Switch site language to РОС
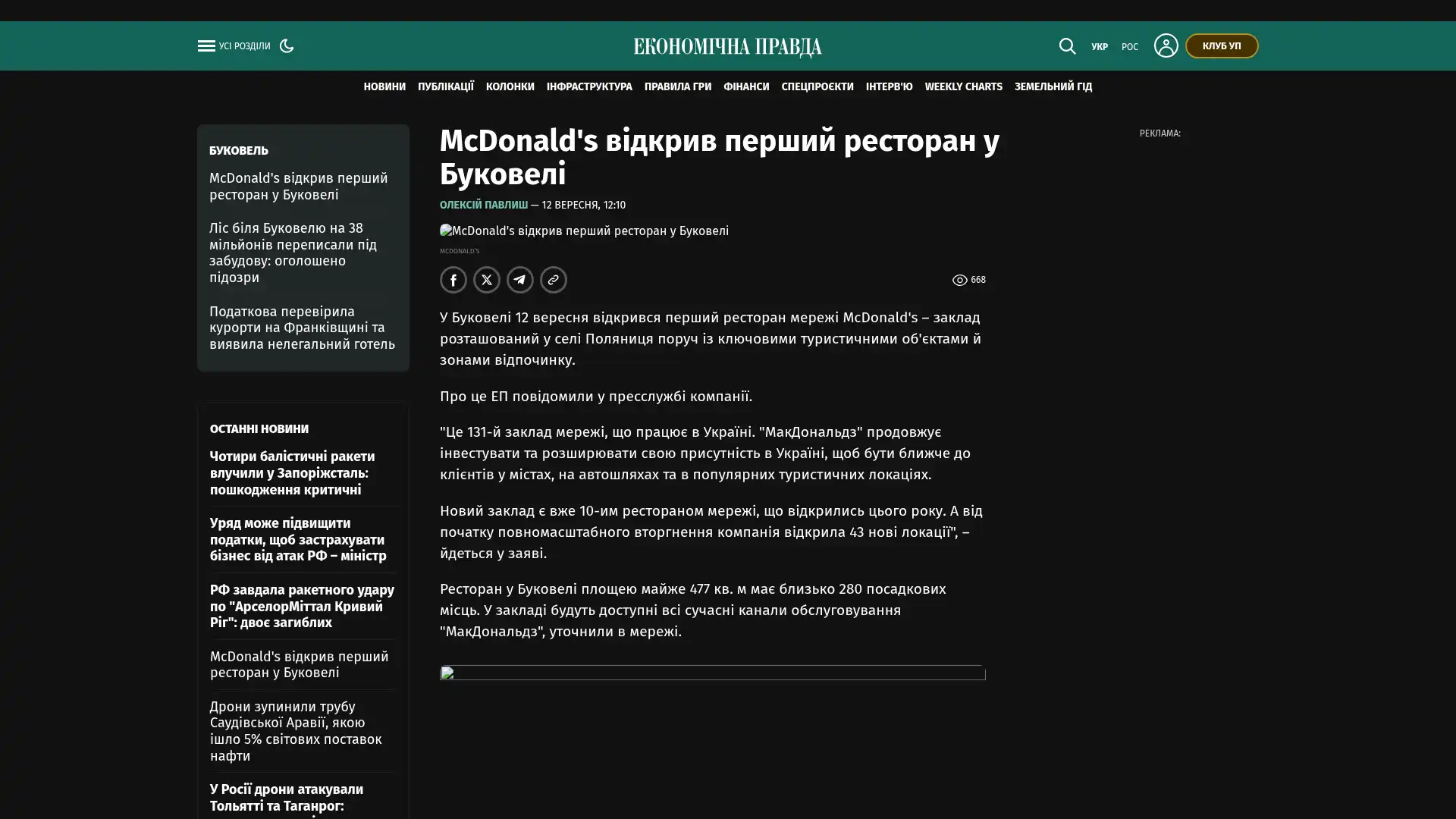The image size is (1456, 819). coord(1130,47)
